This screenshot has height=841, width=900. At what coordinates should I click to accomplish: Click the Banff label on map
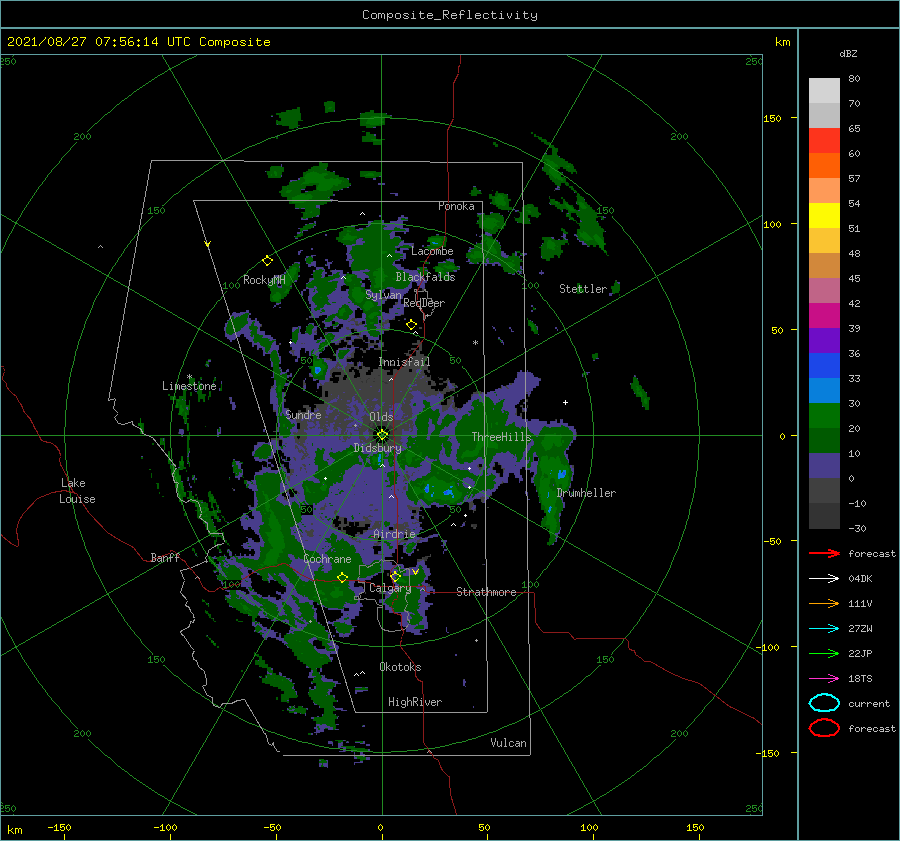pyautogui.click(x=165, y=557)
